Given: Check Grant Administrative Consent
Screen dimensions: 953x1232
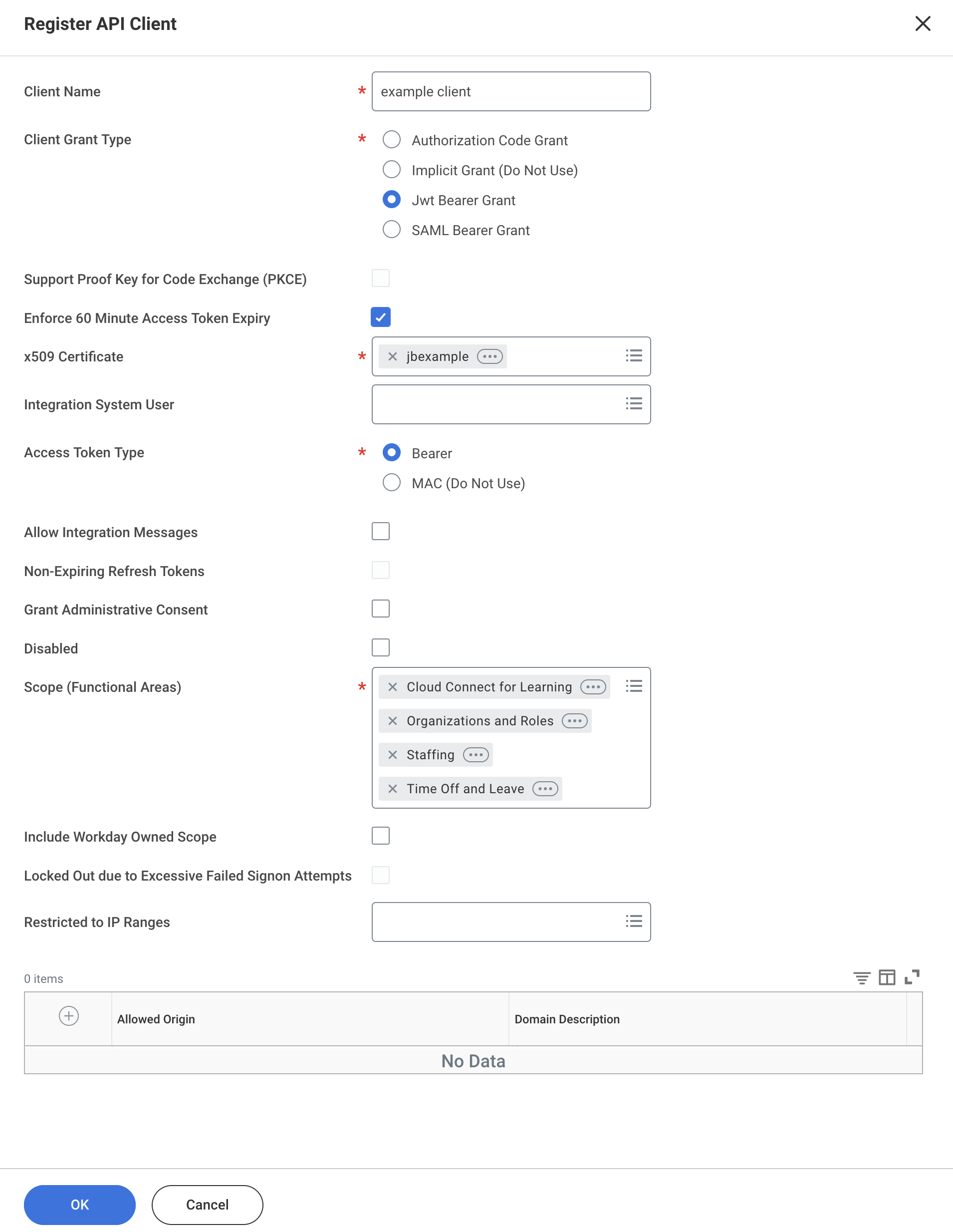Looking at the screenshot, I should [x=381, y=609].
